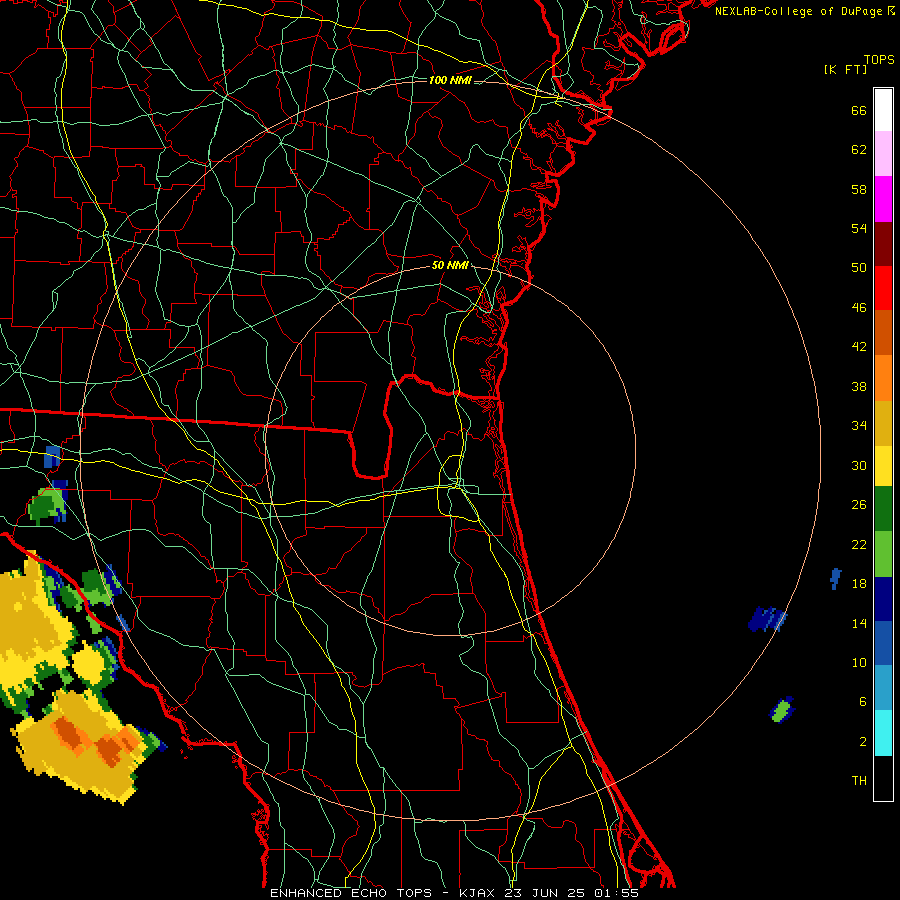The image size is (900, 900).
Task: Click the white swatch above 66 in legend
Action: click(883, 110)
